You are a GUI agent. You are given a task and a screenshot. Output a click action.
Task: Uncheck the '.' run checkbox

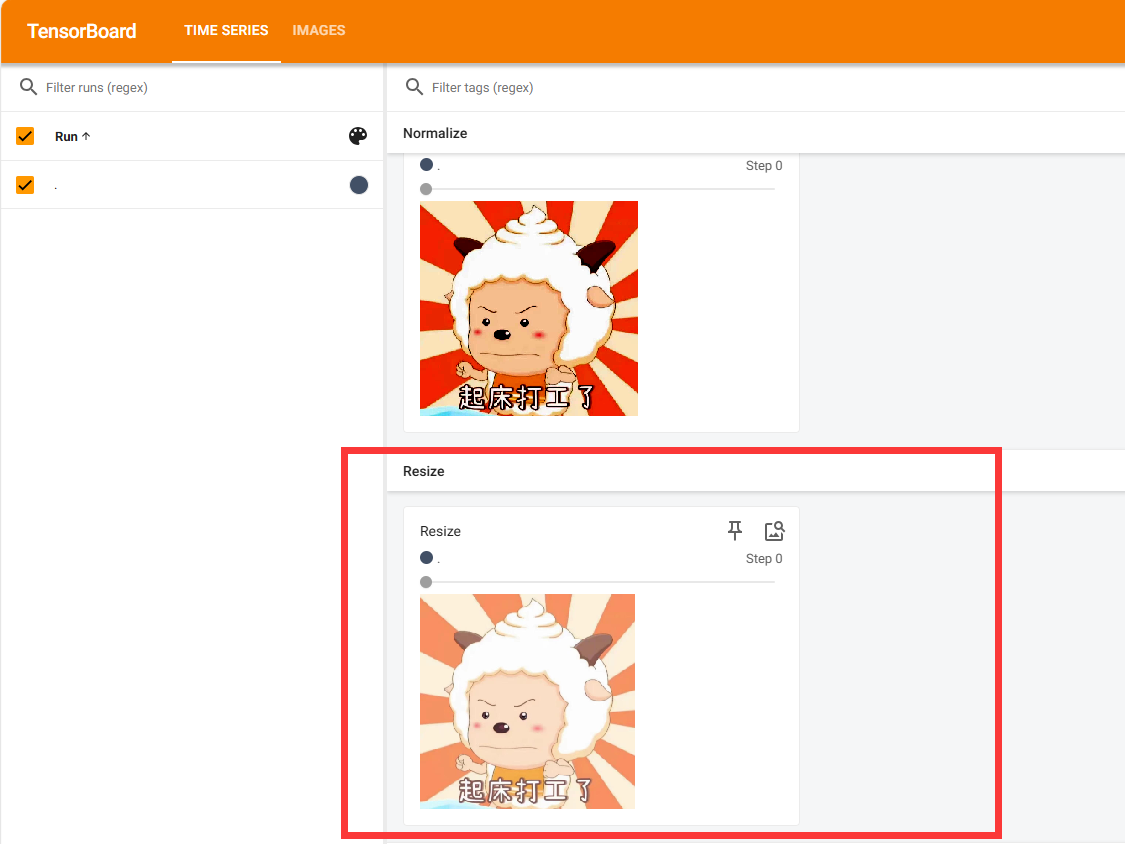25,185
